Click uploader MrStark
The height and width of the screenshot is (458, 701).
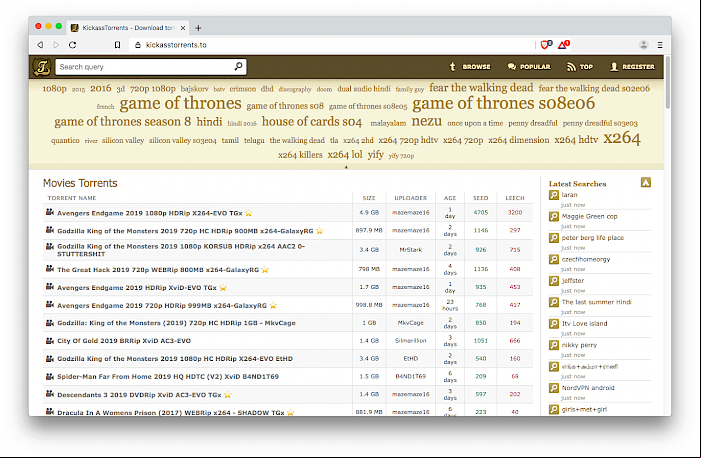pyautogui.click(x=410, y=250)
